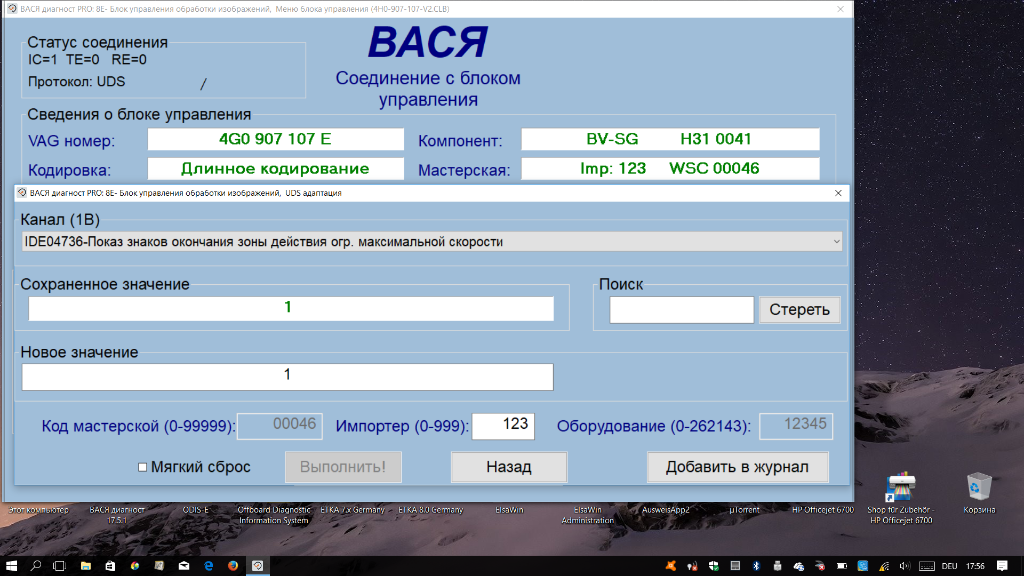Expand the Канал IDE04736 channel dropdown

click(x=836, y=242)
